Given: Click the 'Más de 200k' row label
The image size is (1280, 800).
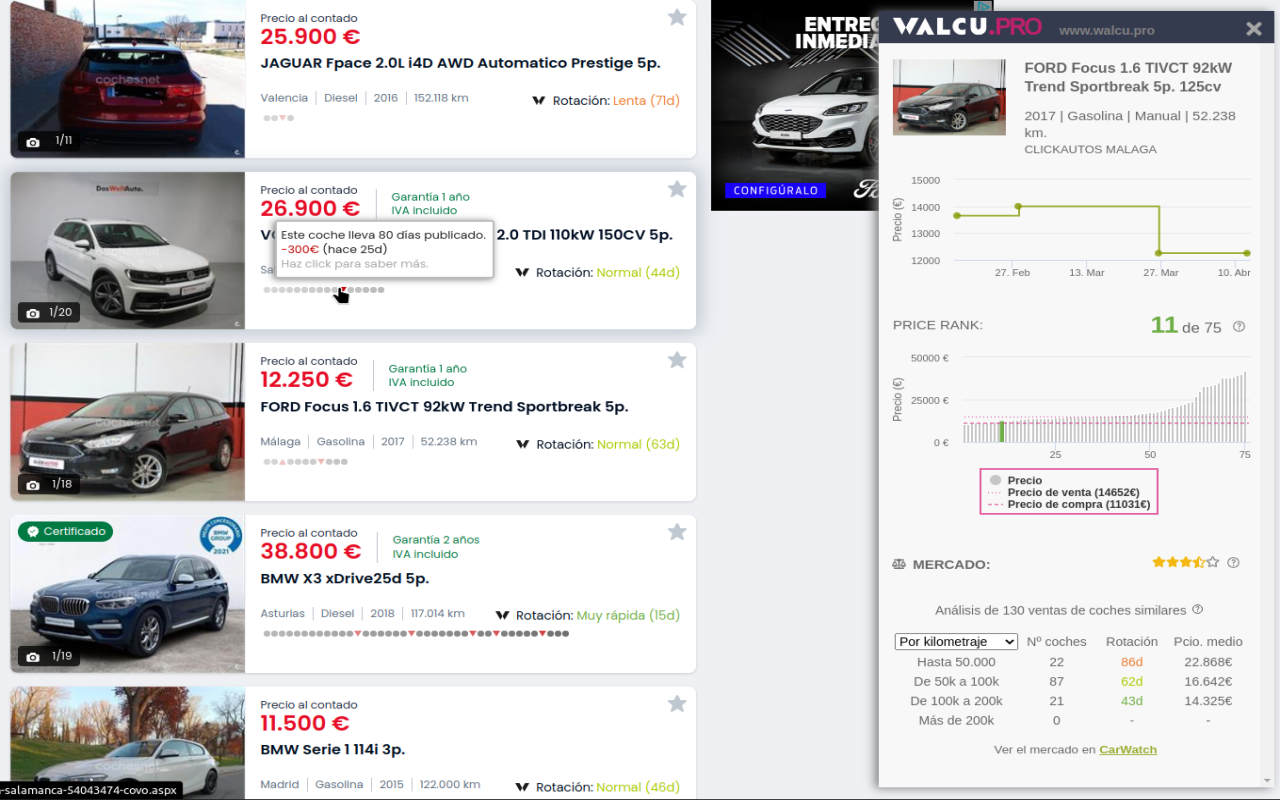Looking at the screenshot, I should click(956, 720).
